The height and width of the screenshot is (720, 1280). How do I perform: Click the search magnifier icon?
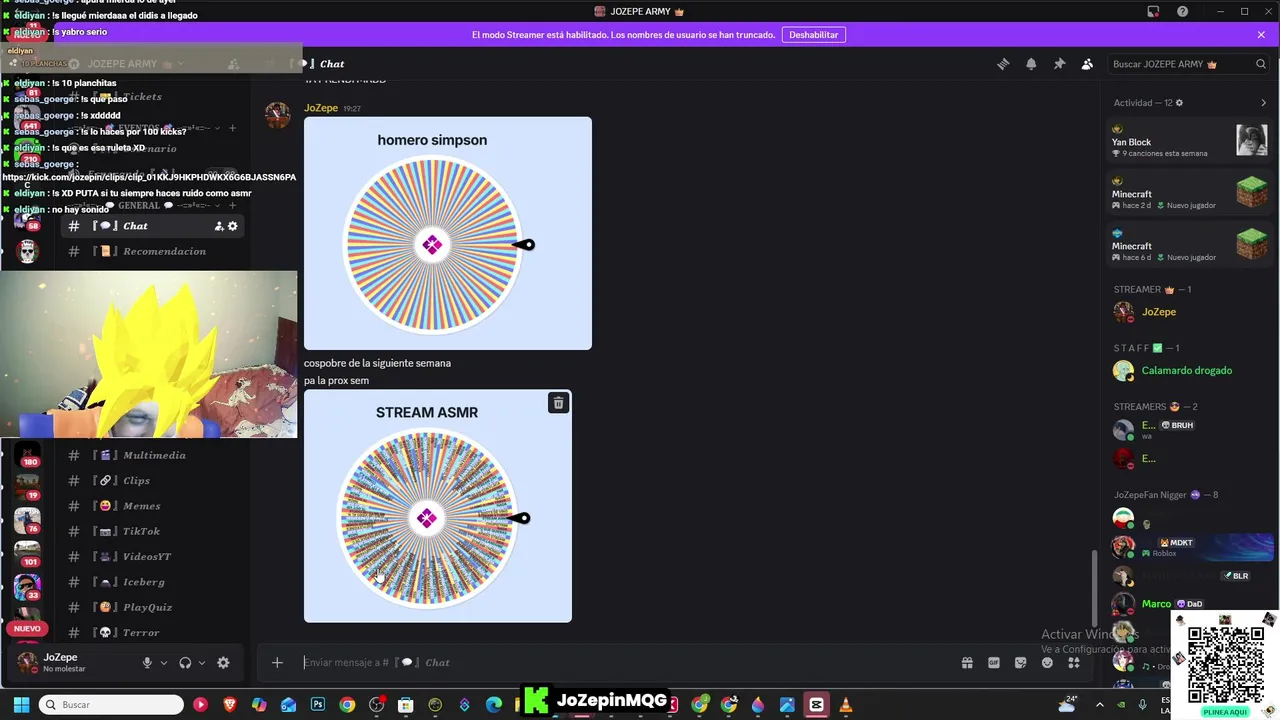[1261, 64]
